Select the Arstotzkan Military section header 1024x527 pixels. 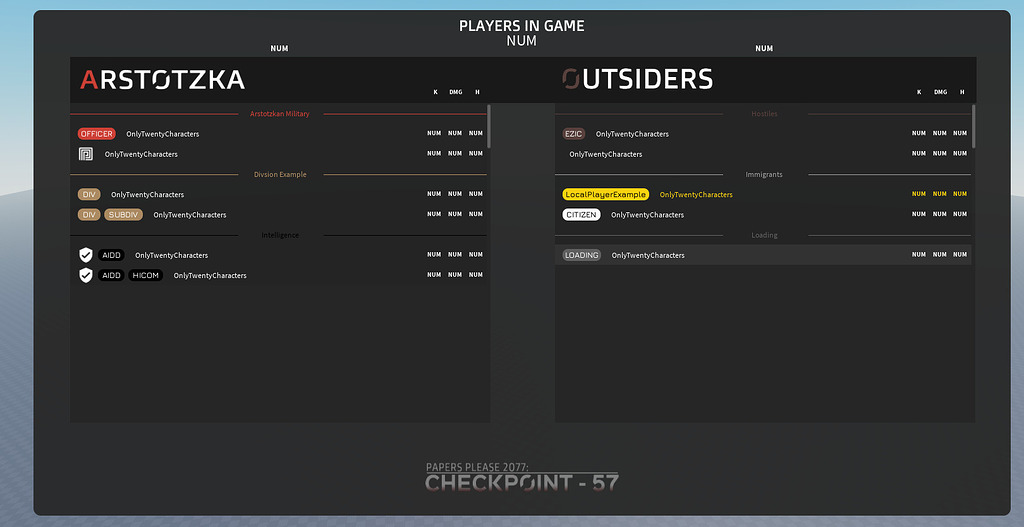pos(280,114)
